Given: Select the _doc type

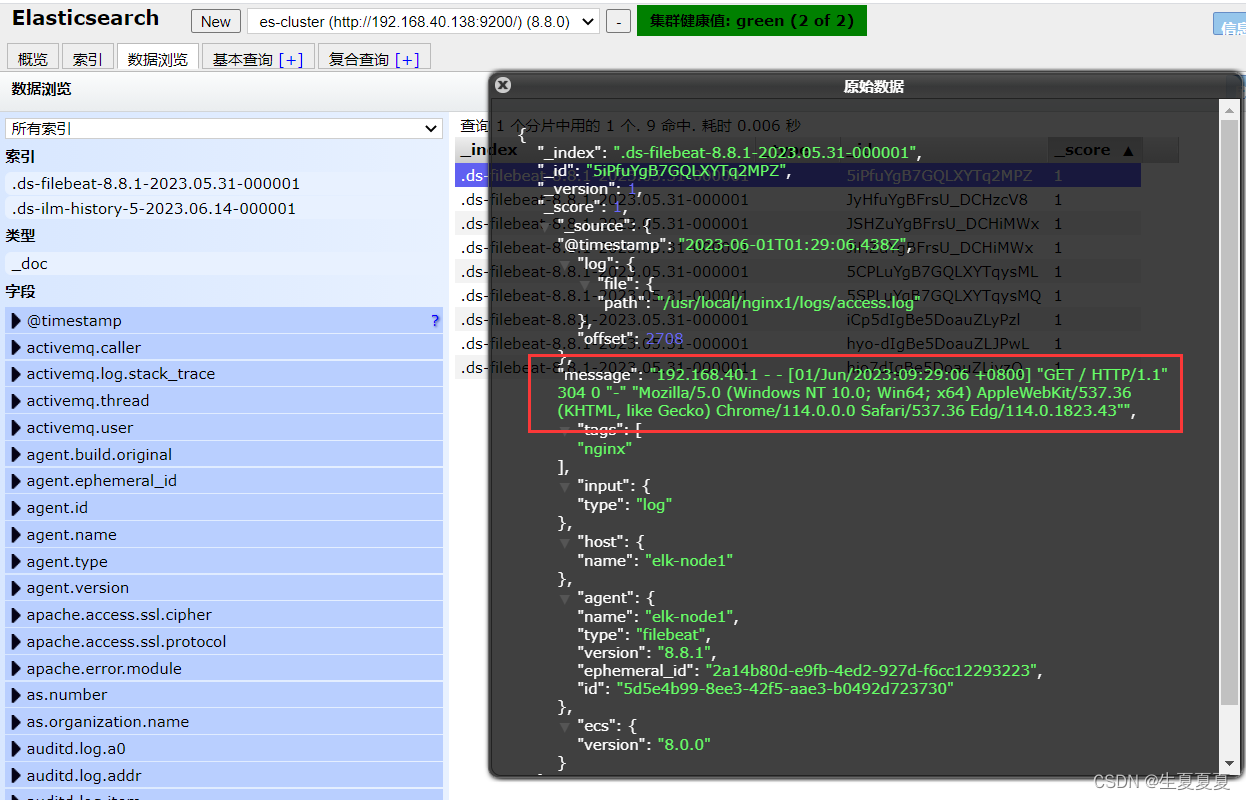Looking at the screenshot, I should [x=224, y=264].
